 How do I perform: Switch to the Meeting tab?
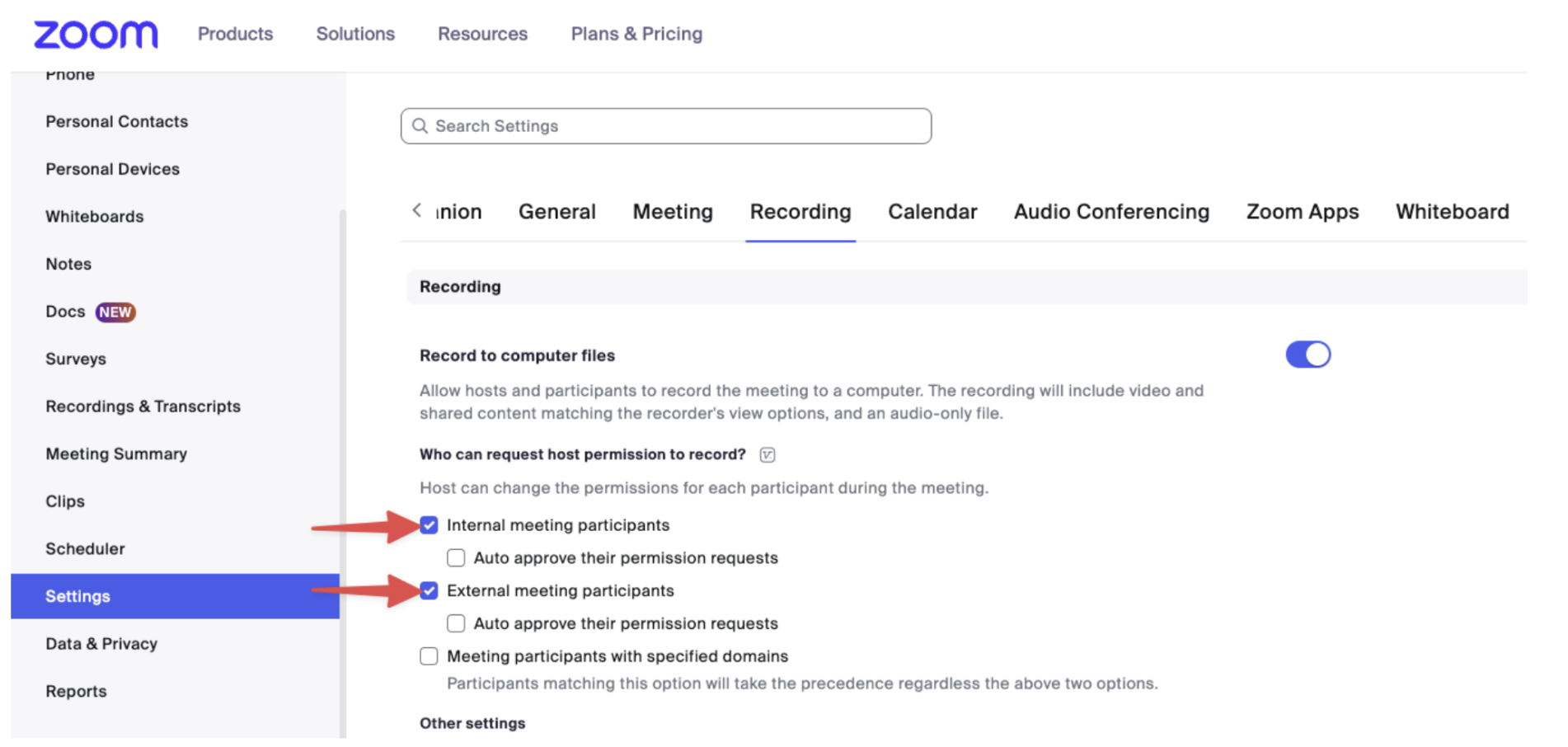click(x=673, y=212)
